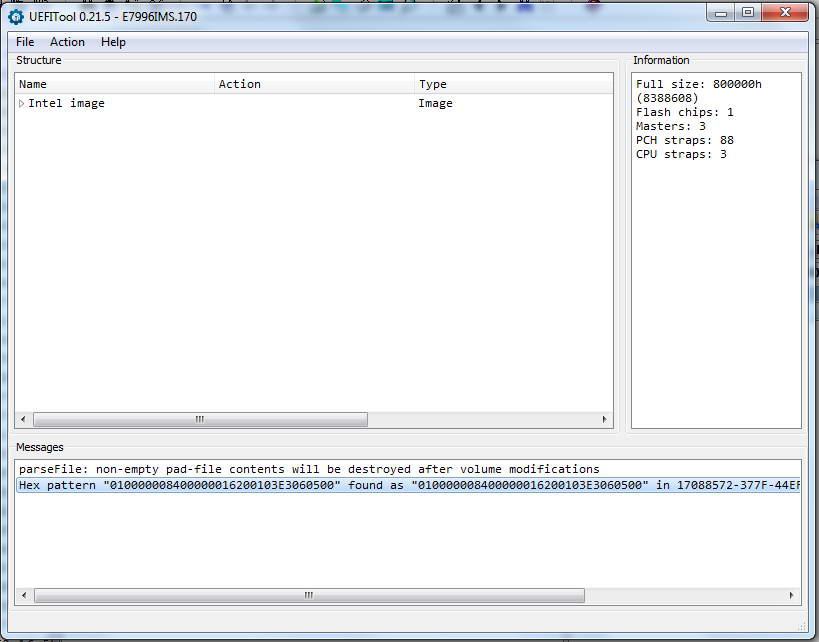
Task: Click the Messages pane horizontal scrollbar thumb
Action: (309, 595)
